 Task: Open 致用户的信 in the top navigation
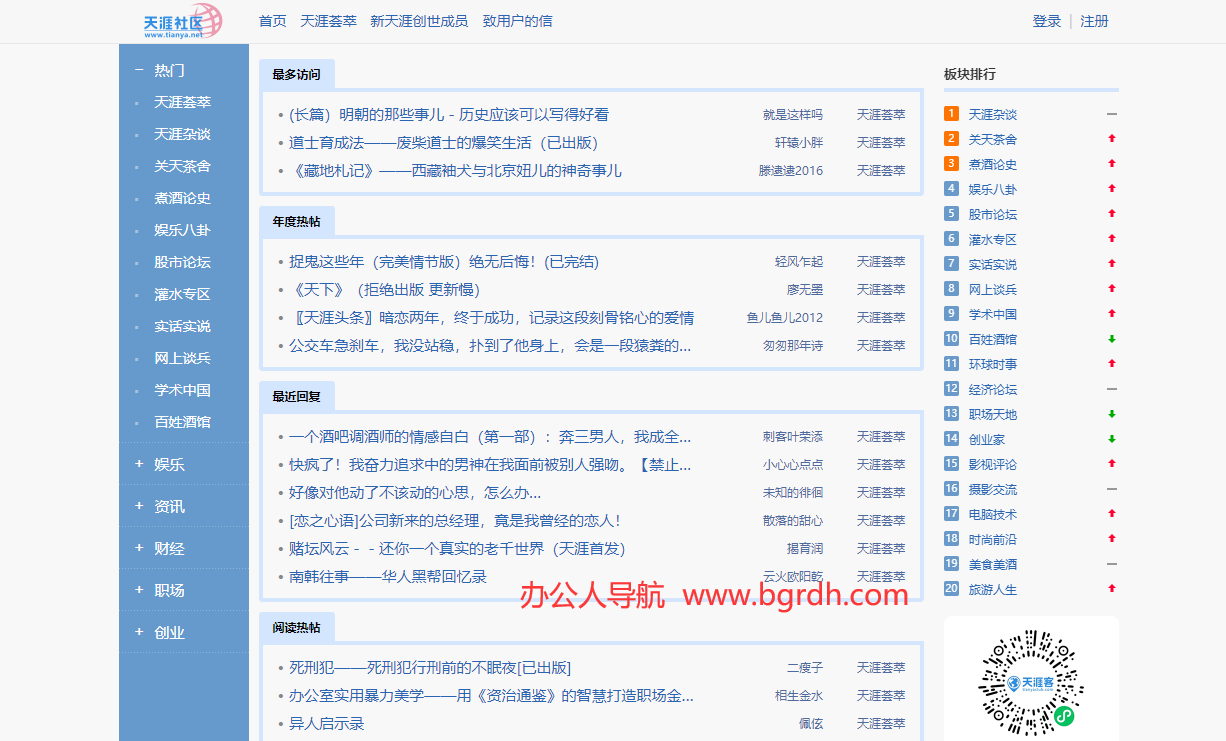click(x=517, y=21)
